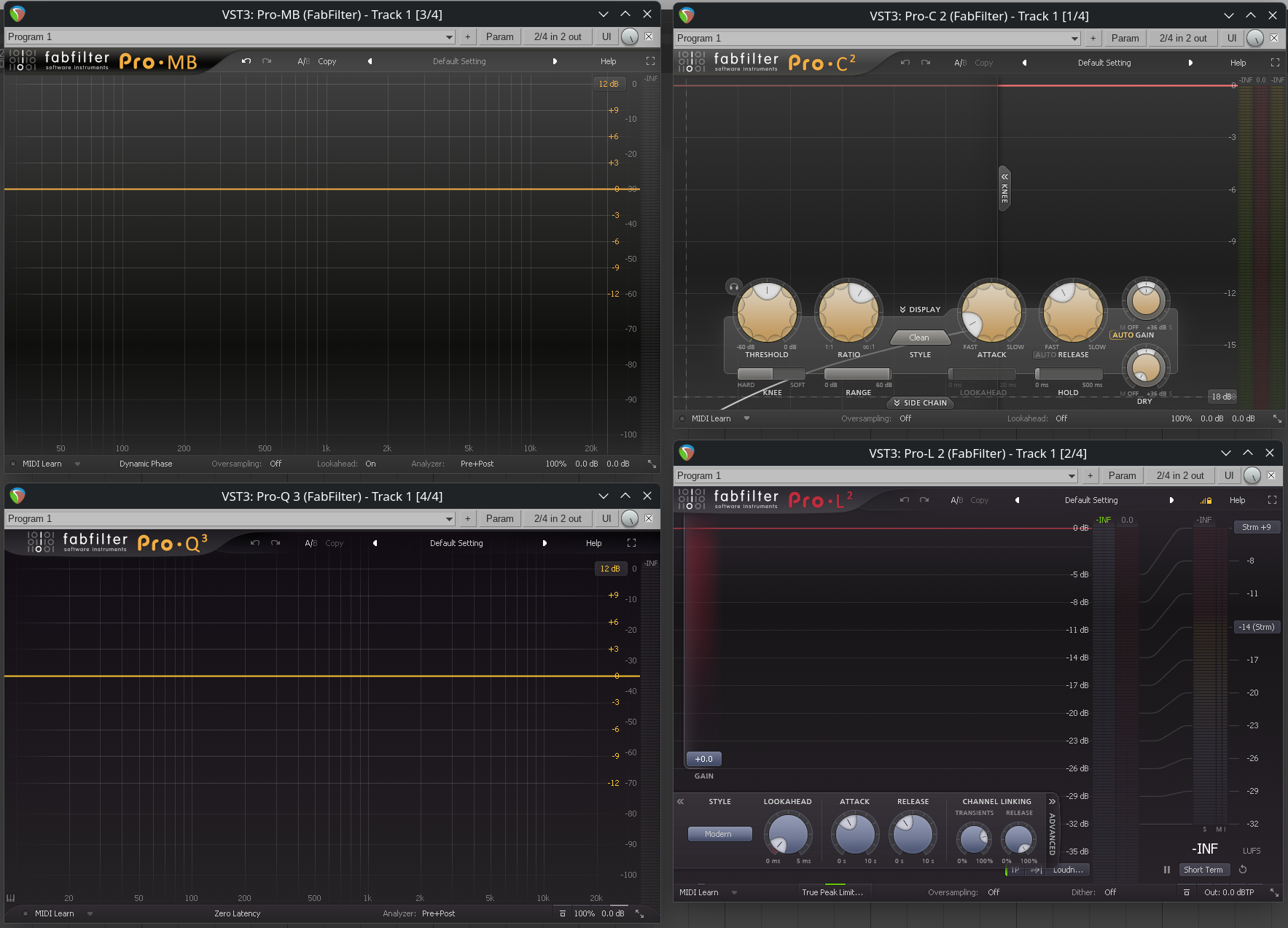This screenshot has height=928, width=1288.
Task: Go to next preset in Pro-MB
Action: (x=555, y=61)
